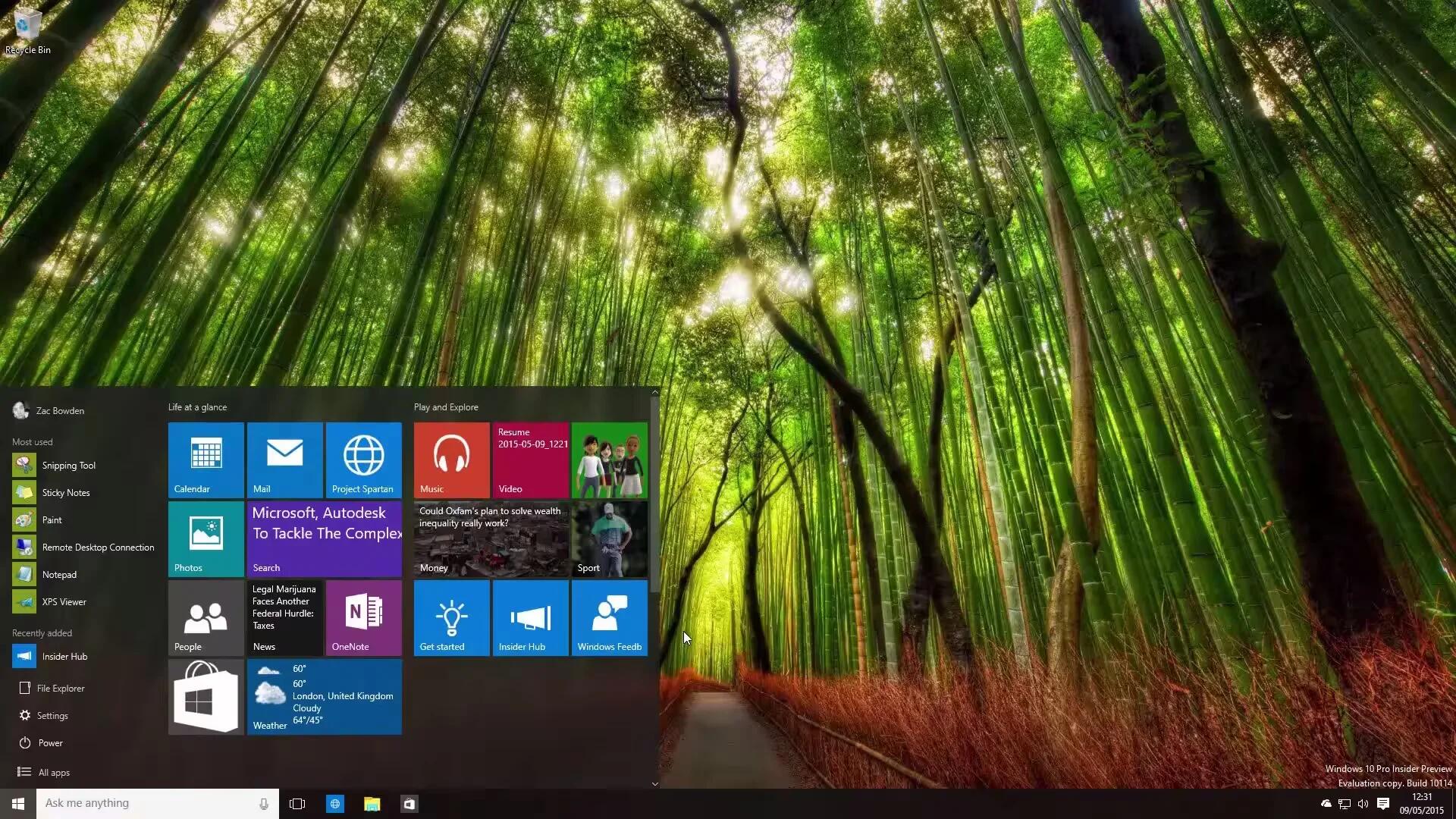Viewport: 1456px width, 819px height.
Task: Click the taskbar clock showing 12:31
Action: click(x=1422, y=804)
